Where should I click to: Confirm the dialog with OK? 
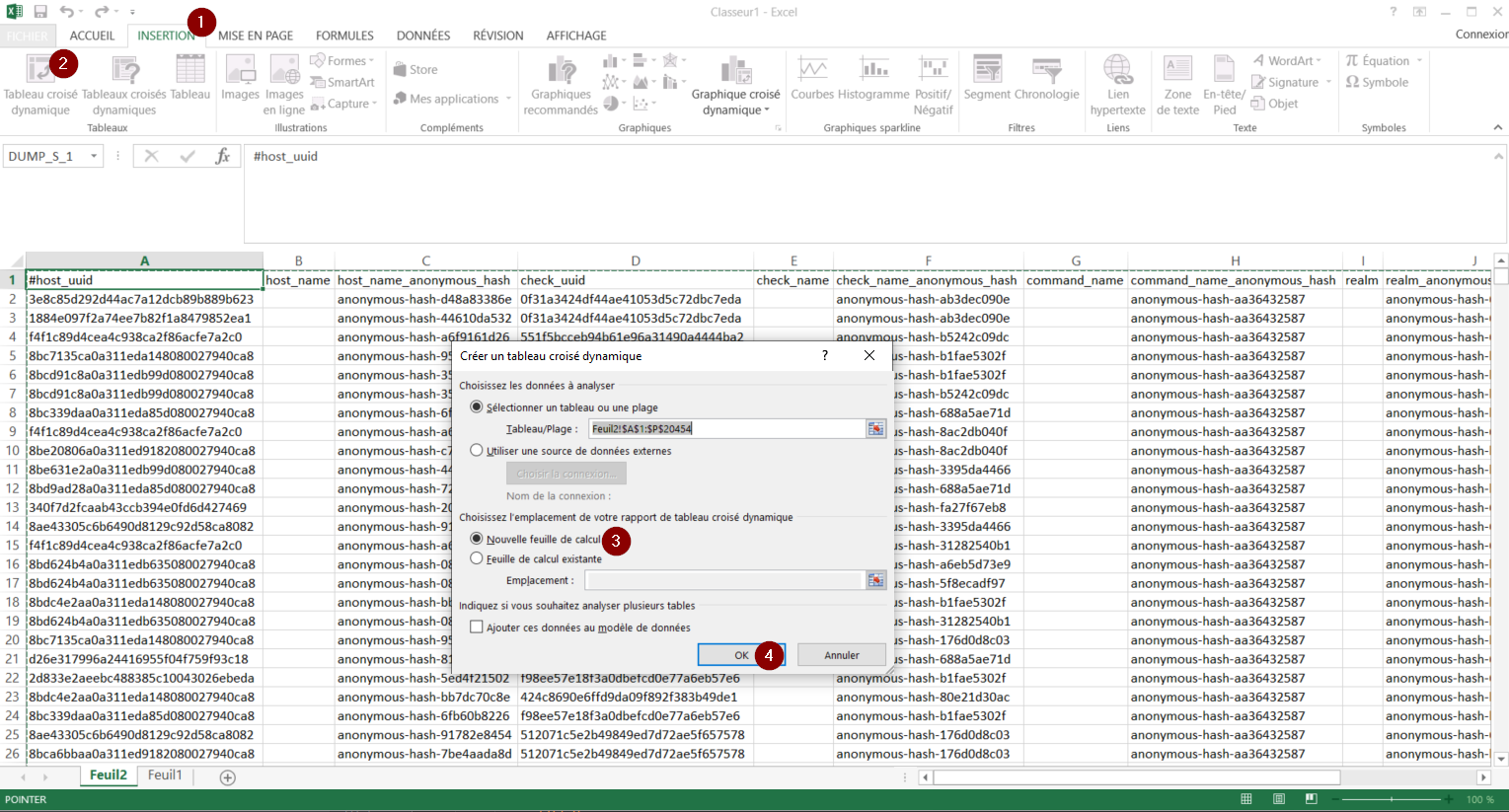click(x=740, y=655)
